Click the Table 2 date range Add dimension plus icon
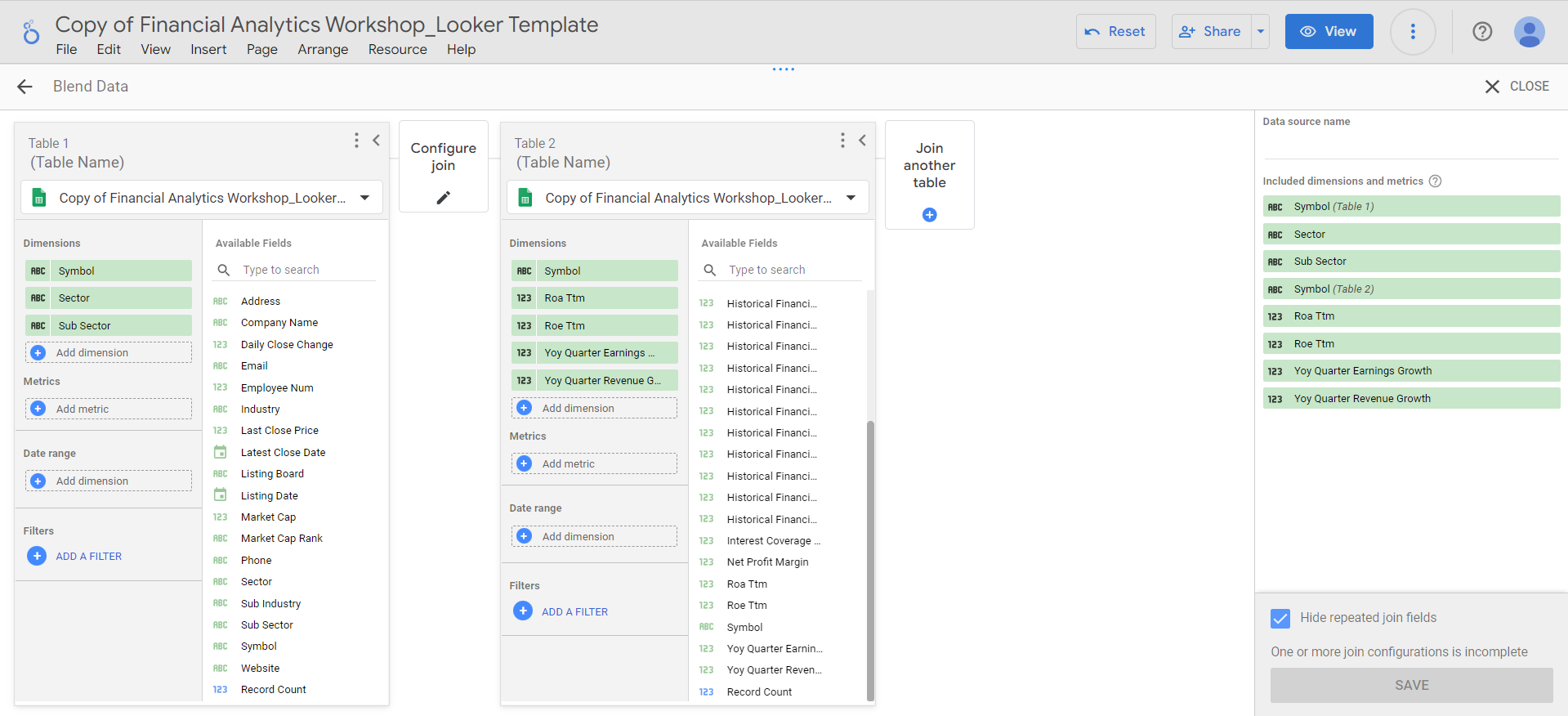Viewport: 1568px width, 716px height. click(x=525, y=536)
